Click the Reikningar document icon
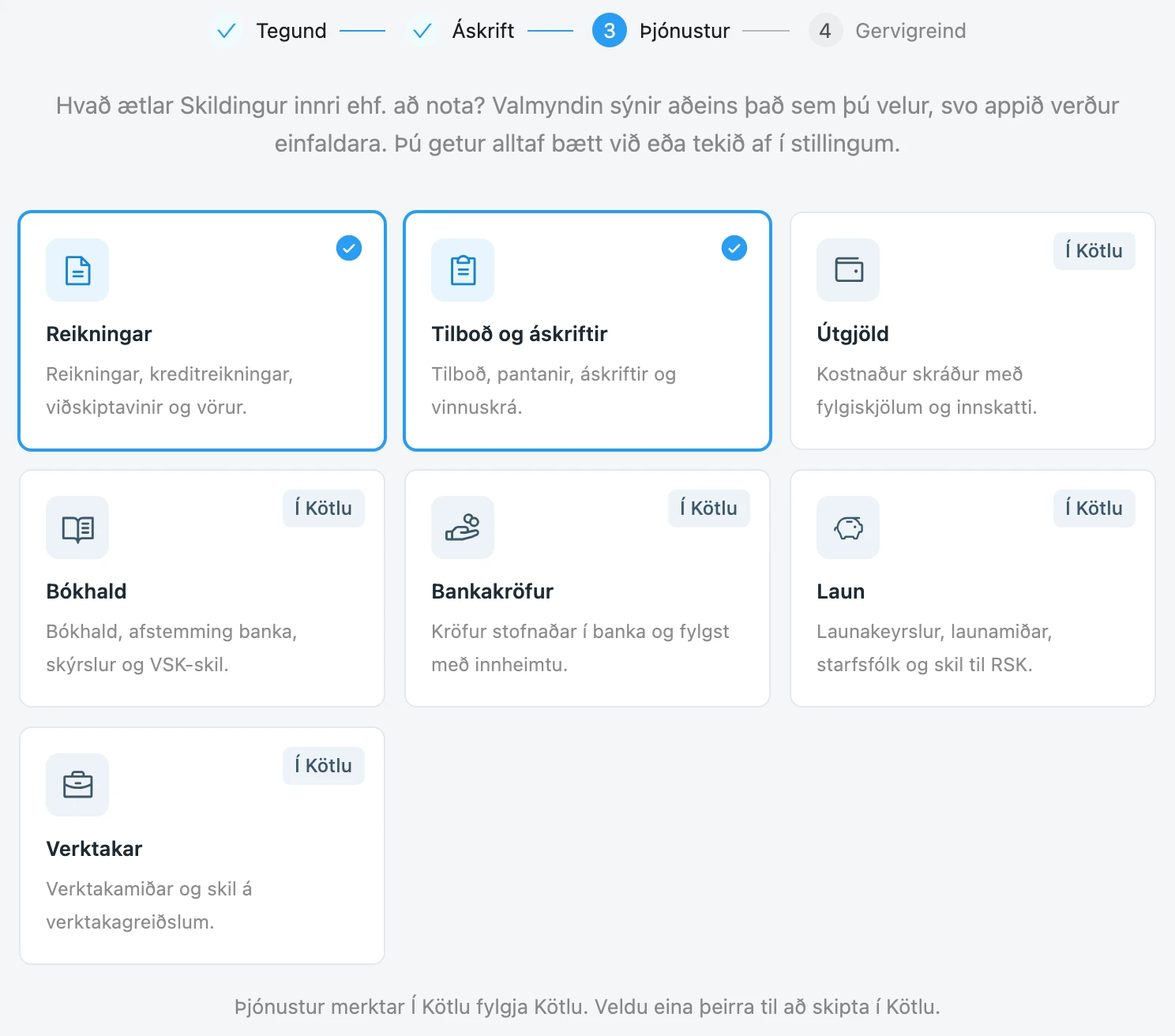Image resolution: width=1175 pixels, height=1036 pixels. [x=77, y=270]
